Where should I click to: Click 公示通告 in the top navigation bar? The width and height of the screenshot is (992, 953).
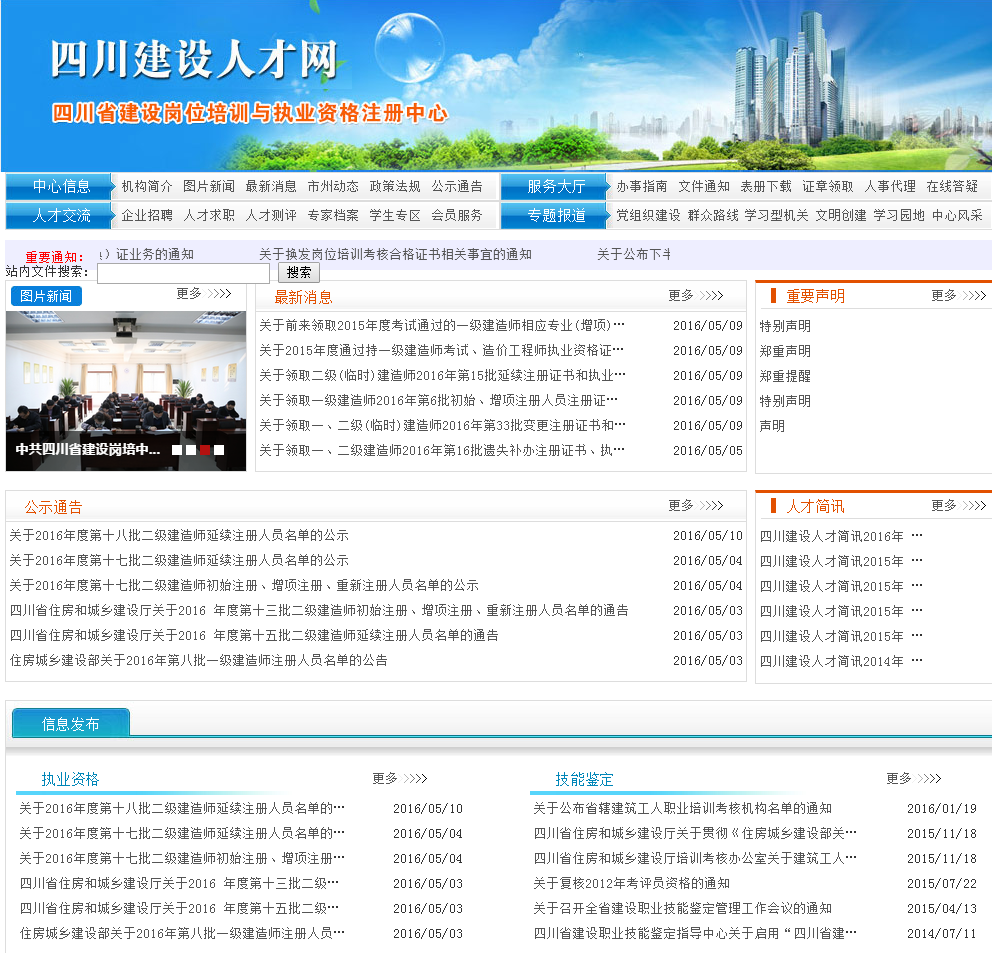pos(457,186)
